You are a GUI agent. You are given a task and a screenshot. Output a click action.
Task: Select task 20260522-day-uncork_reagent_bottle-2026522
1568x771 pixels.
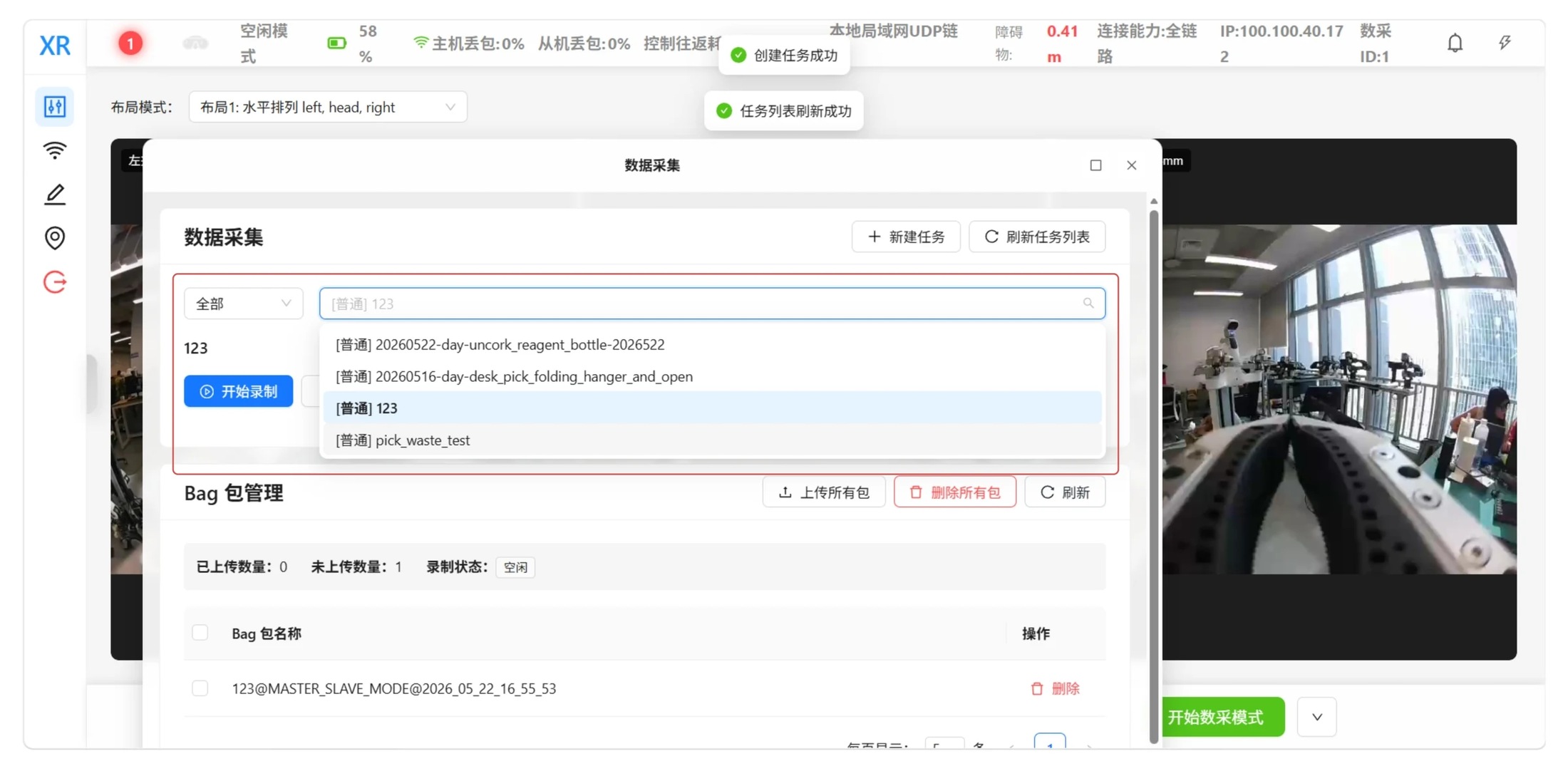pyautogui.click(x=712, y=345)
